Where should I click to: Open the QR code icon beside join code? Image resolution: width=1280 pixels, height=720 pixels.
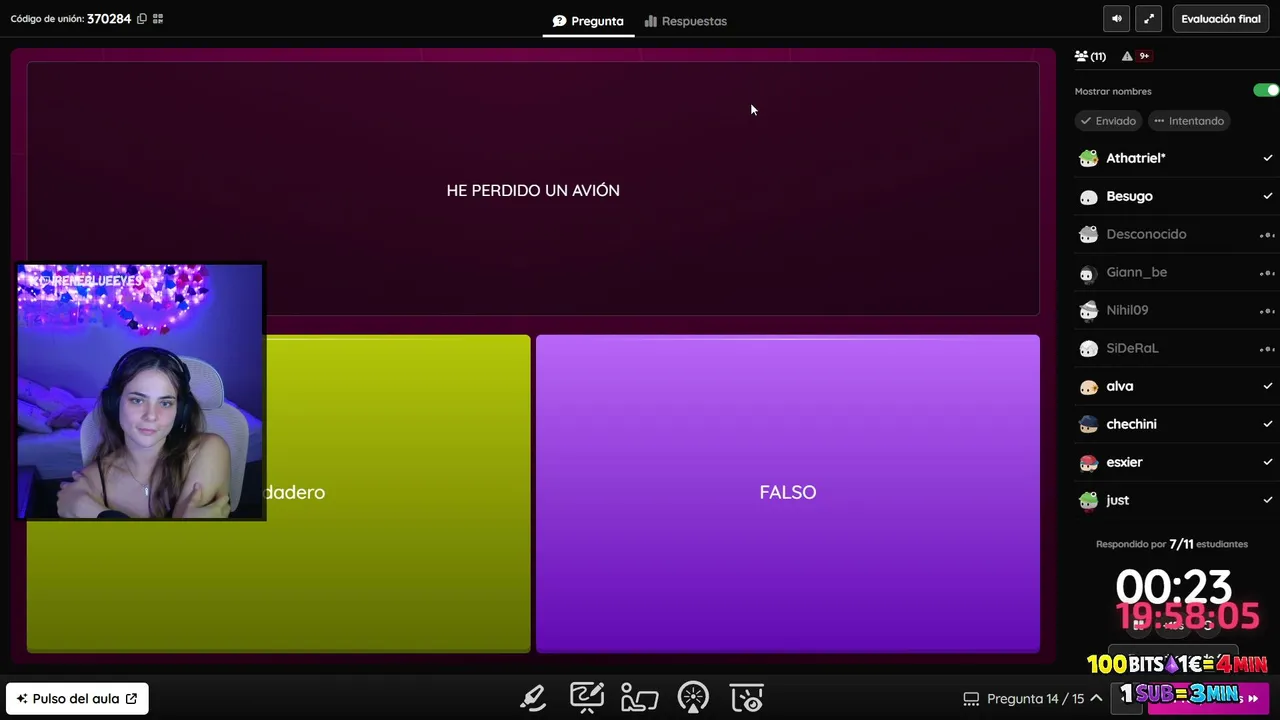click(x=158, y=19)
